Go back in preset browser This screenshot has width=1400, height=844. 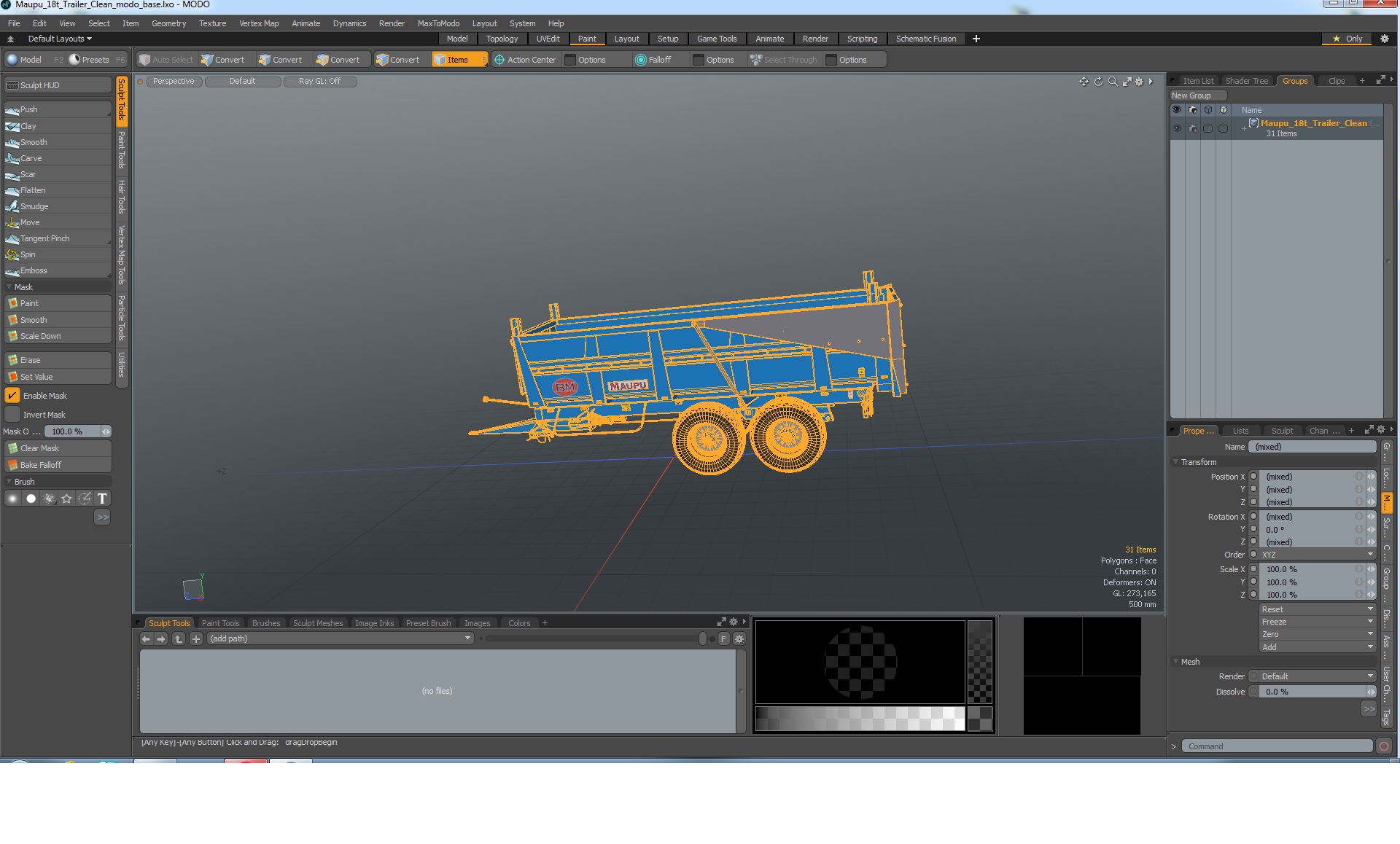tap(146, 638)
